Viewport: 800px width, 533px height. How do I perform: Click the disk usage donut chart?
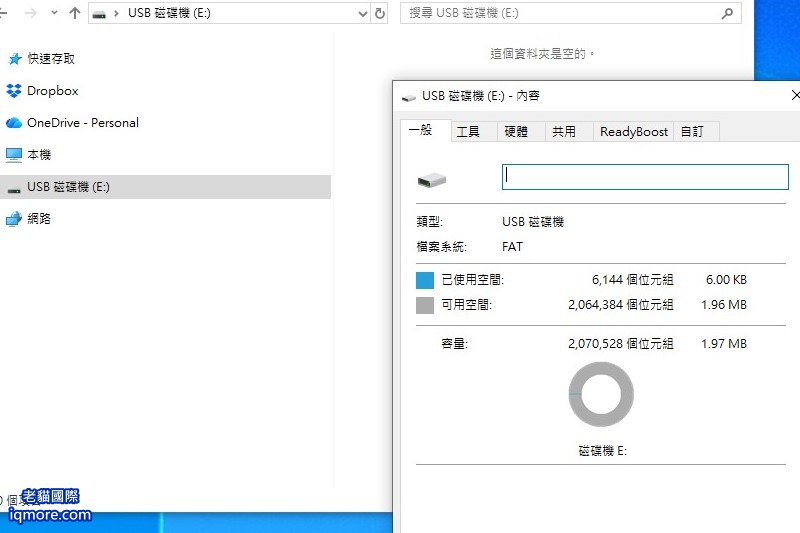coord(601,394)
